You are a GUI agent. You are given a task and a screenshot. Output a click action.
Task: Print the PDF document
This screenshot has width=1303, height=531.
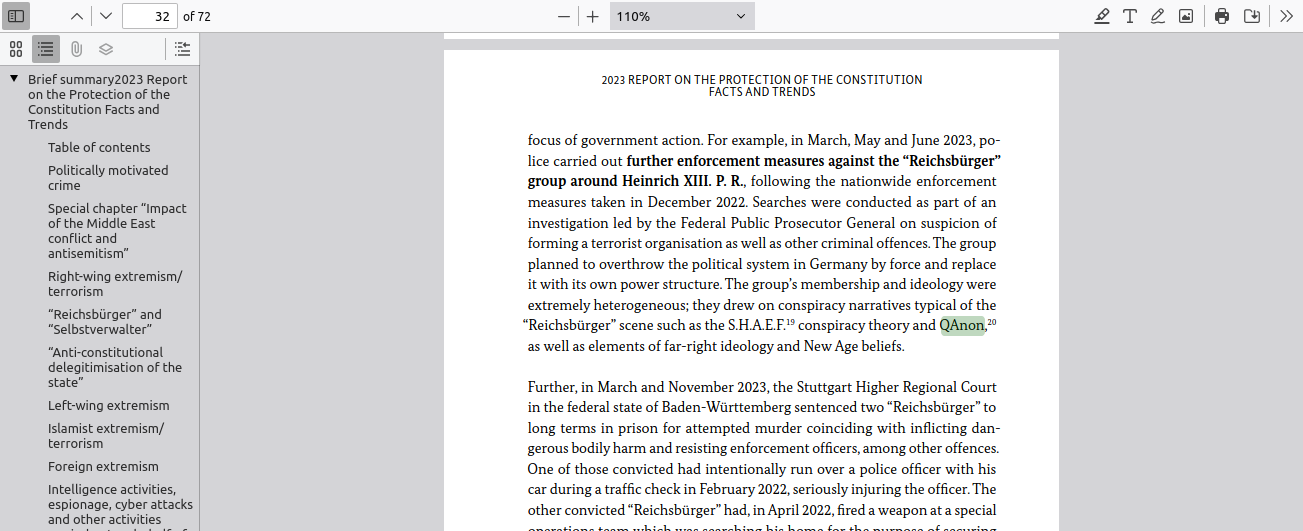click(x=1222, y=16)
